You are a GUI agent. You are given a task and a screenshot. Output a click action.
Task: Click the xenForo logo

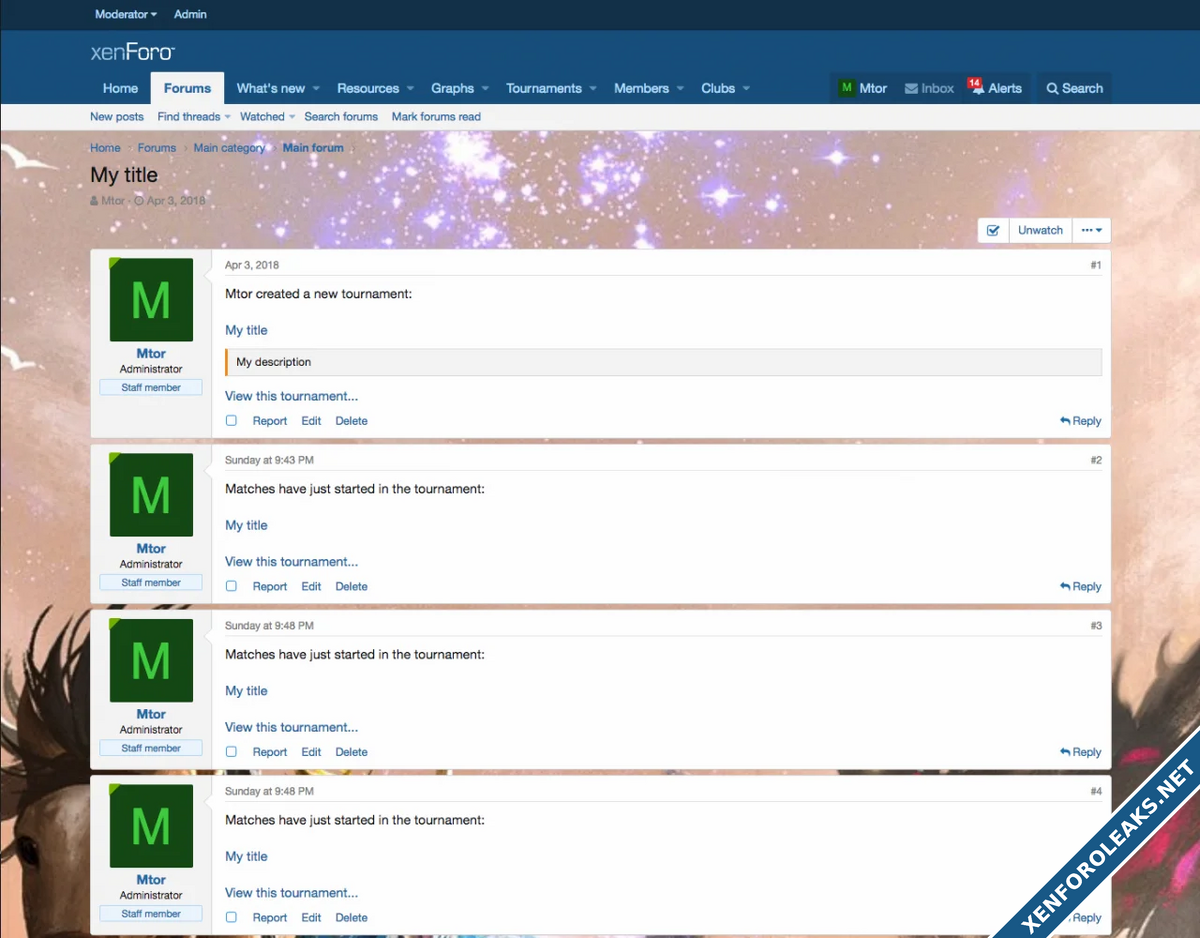click(133, 52)
